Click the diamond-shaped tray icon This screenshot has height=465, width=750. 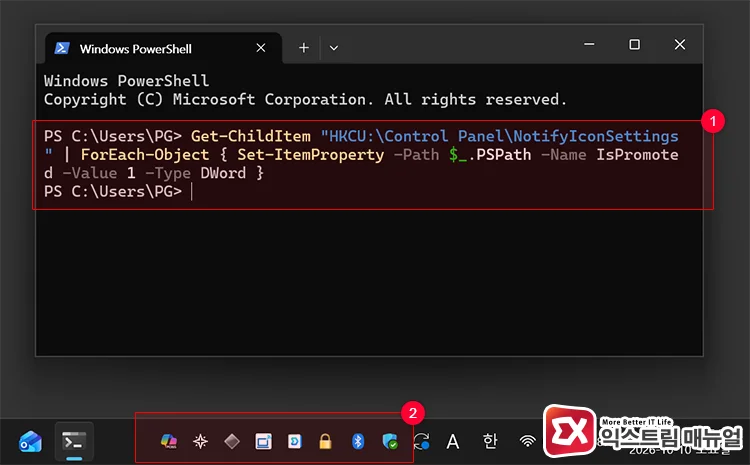point(232,441)
